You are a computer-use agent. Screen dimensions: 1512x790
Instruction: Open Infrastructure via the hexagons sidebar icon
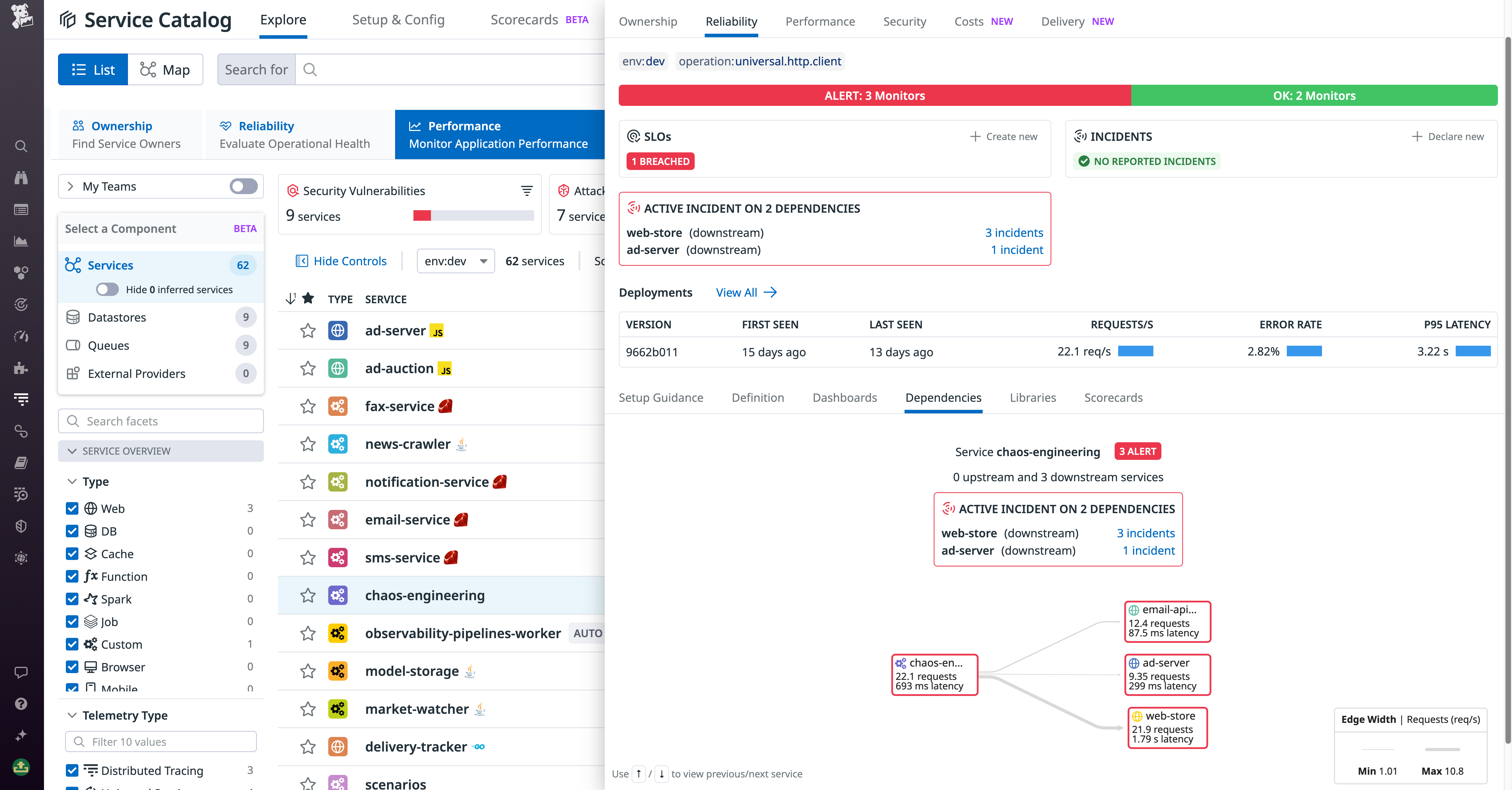[21, 273]
